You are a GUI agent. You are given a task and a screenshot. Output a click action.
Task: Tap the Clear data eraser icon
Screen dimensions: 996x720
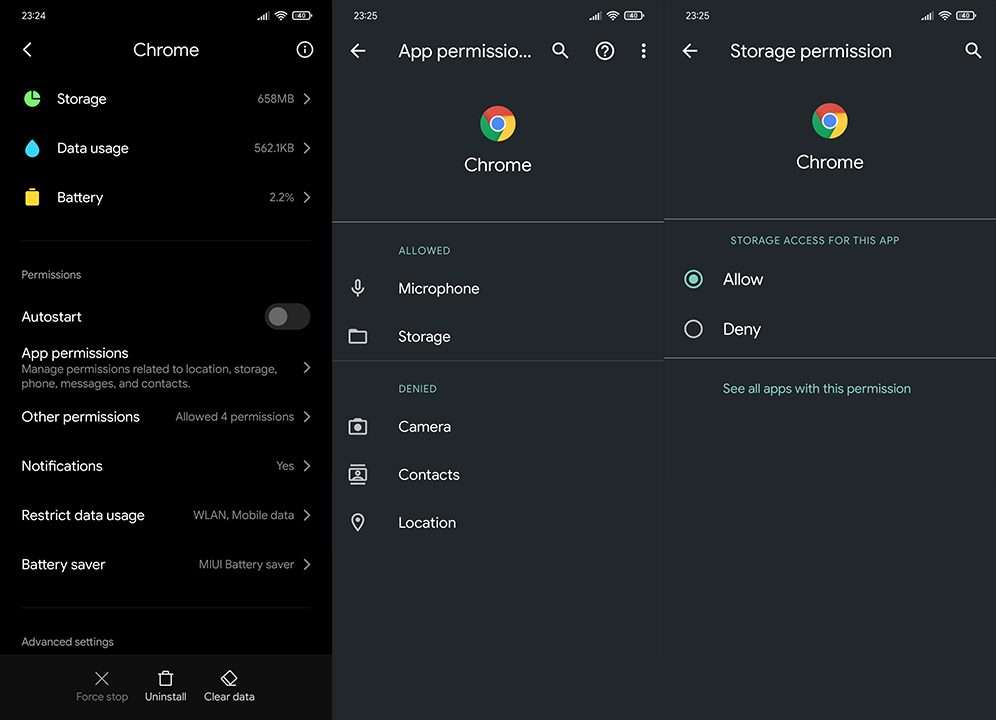(x=229, y=678)
